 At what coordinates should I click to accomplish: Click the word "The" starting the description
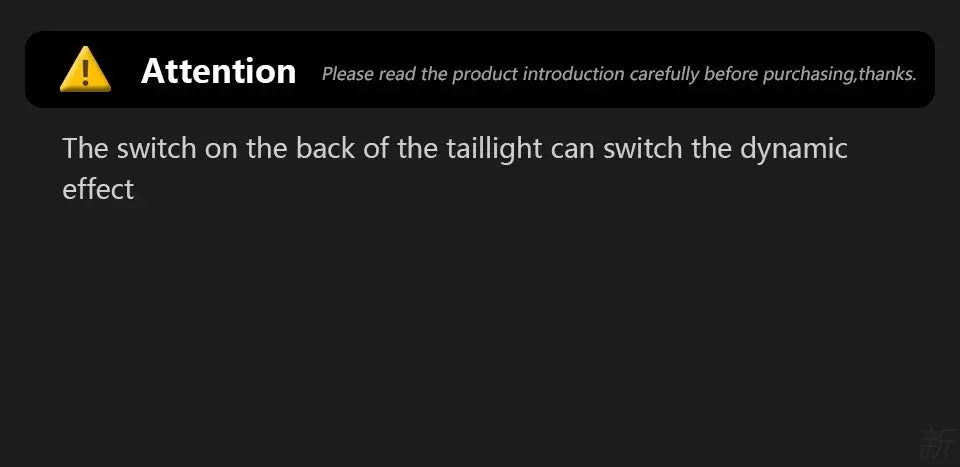coord(85,149)
